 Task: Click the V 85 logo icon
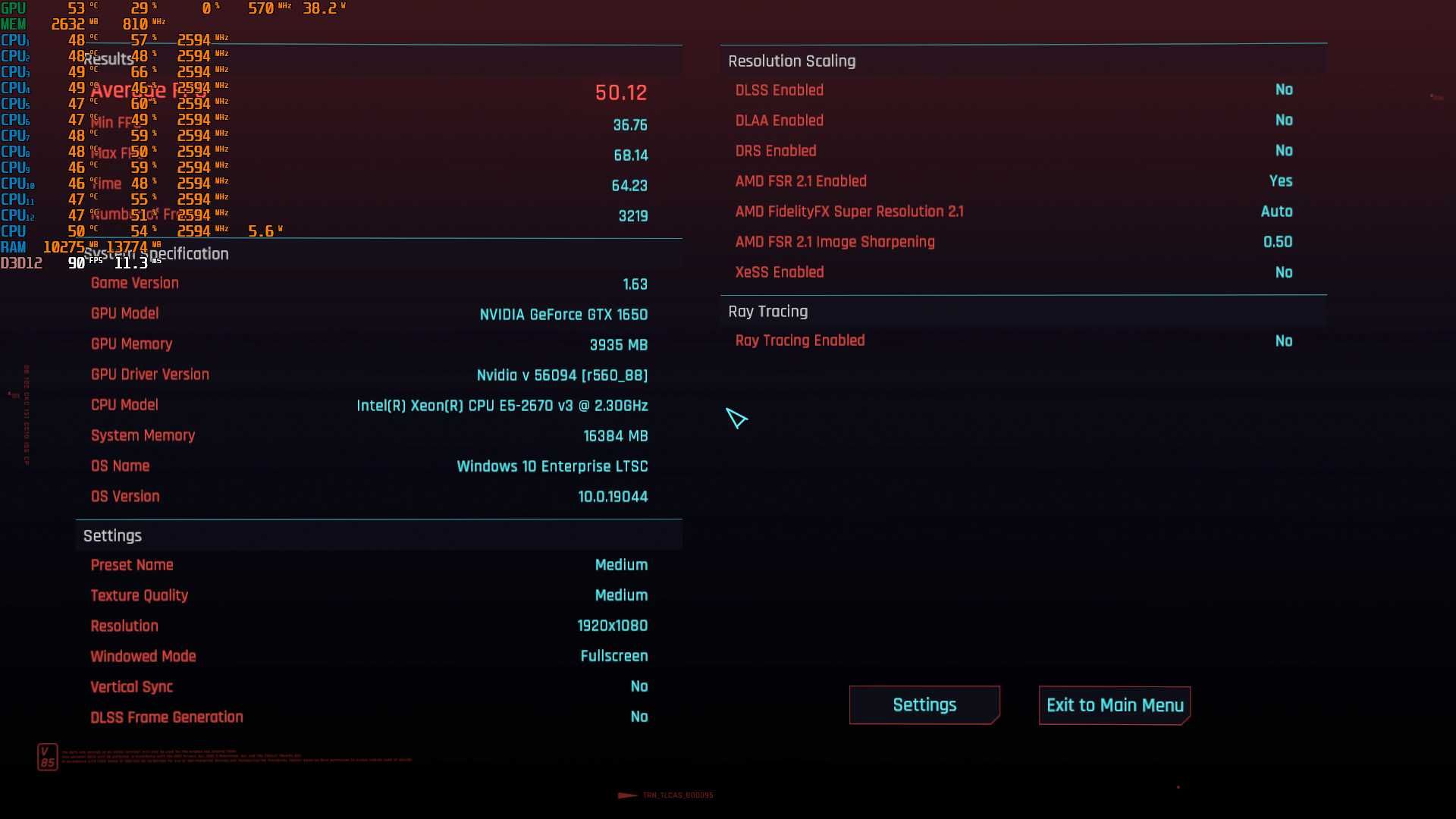pyautogui.click(x=47, y=757)
